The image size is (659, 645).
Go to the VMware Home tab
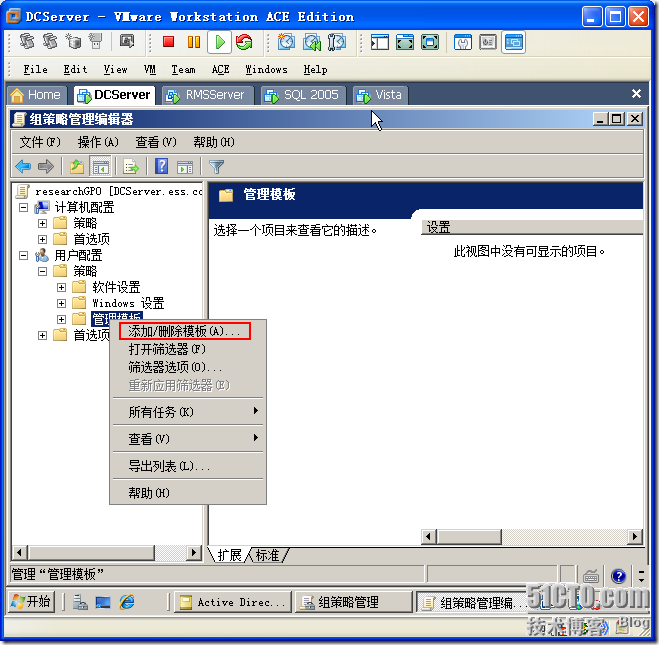pos(37,95)
